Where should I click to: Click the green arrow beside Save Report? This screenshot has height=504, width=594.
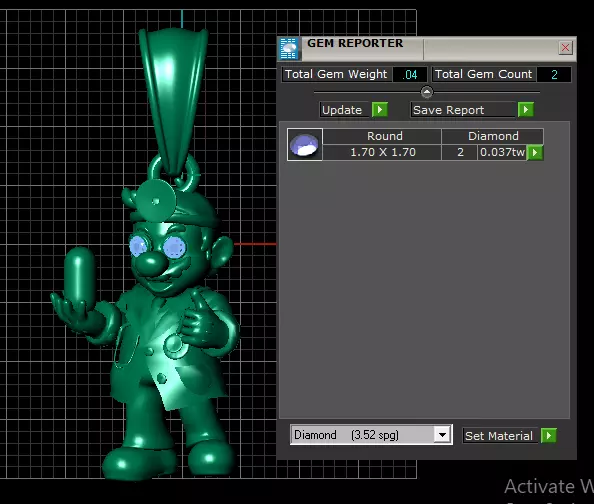pos(526,110)
